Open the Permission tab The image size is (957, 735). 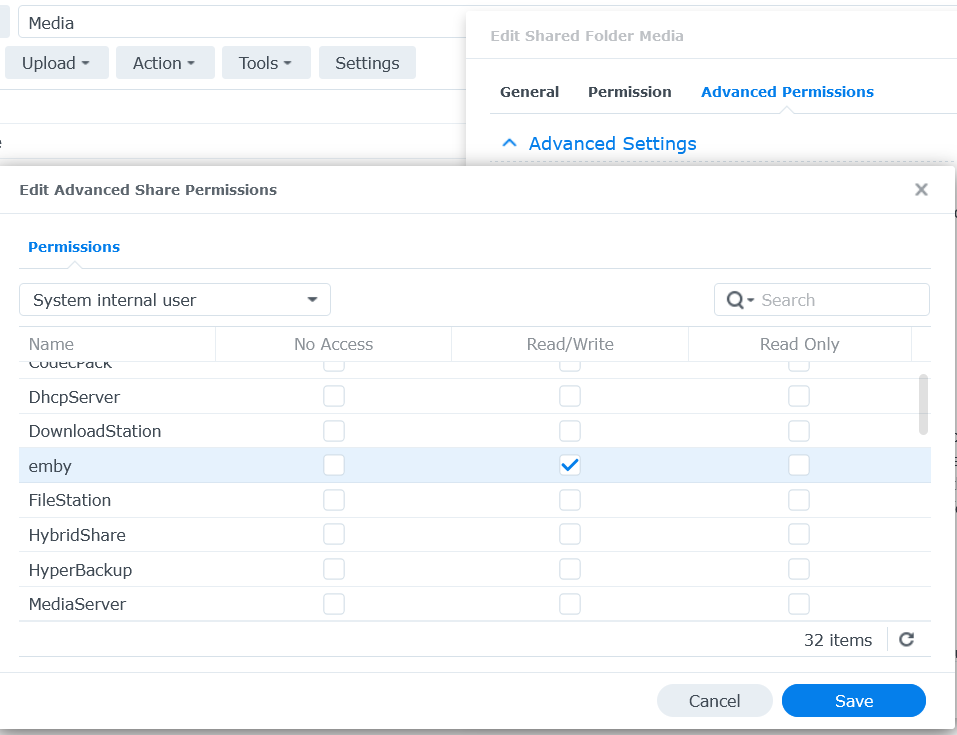[x=629, y=92]
